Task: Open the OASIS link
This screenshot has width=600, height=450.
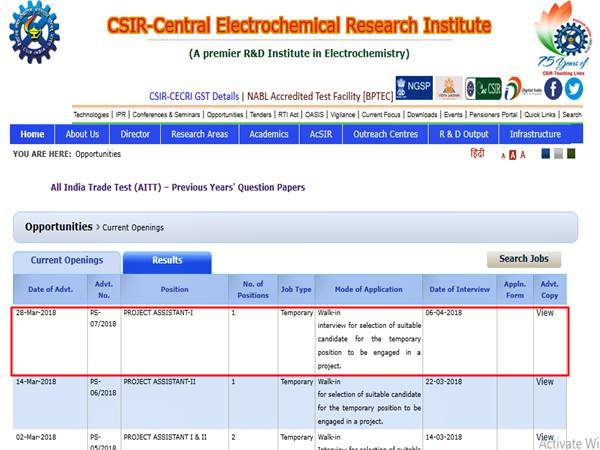Action: point(314,115)
